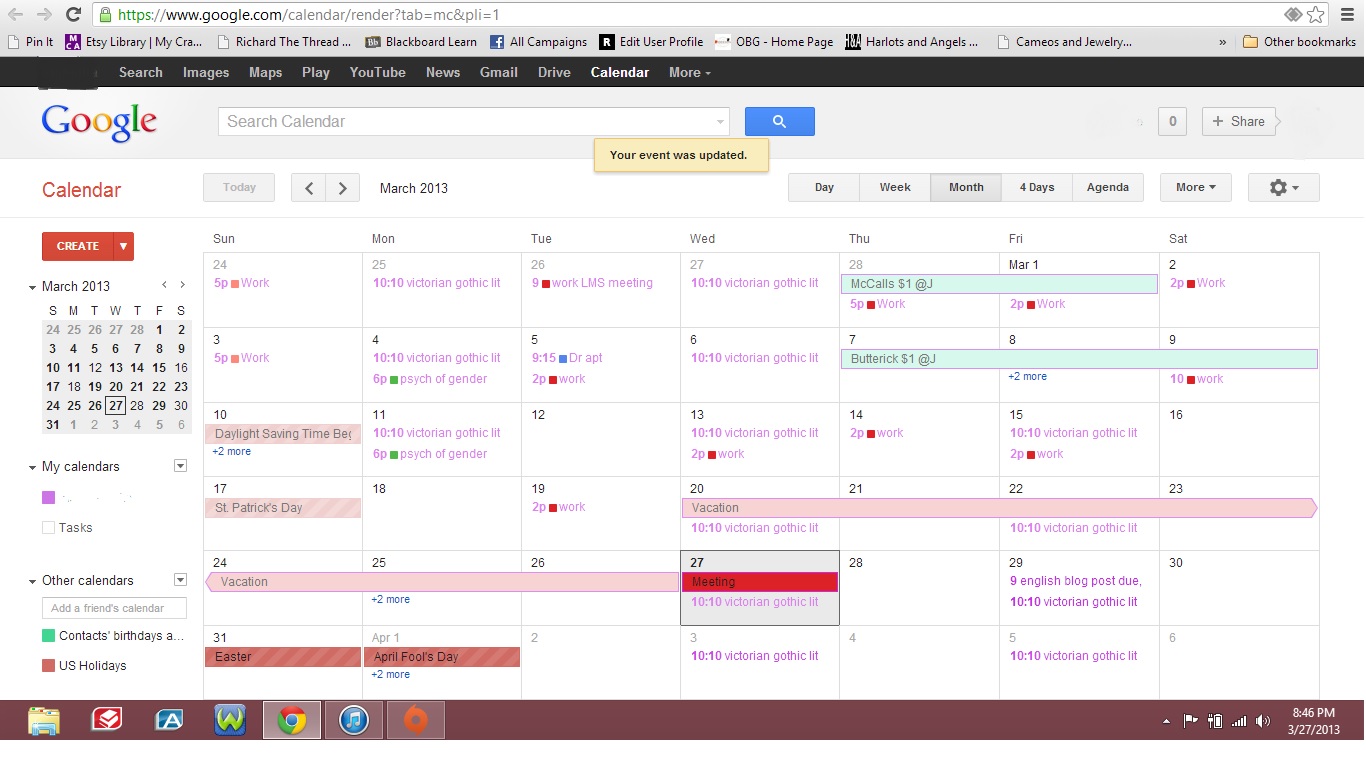Open the More menu in top bar
The width and height of the screenshot is (1366, 768).
[x=690, y=72]
